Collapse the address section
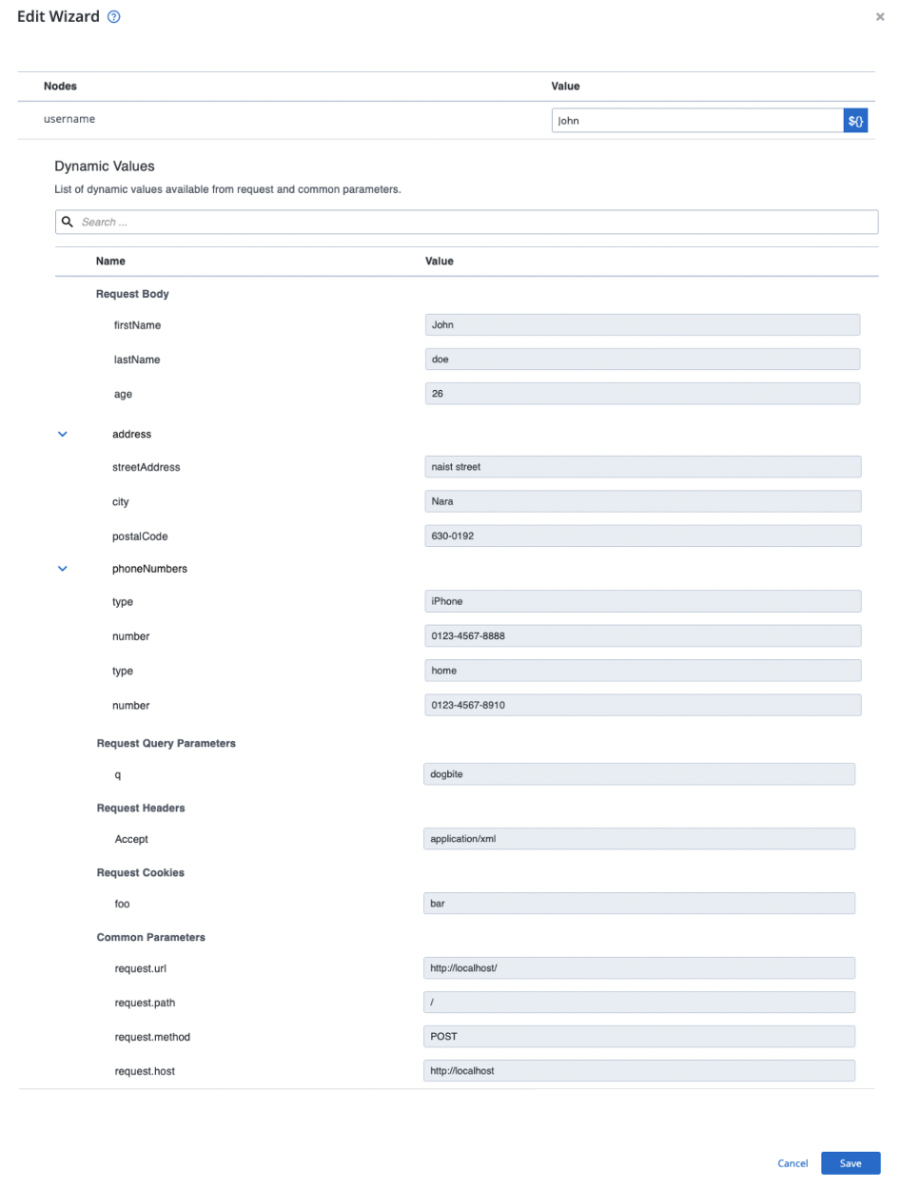The height and width of the screenshot is (1189, 900). (62, 433)
